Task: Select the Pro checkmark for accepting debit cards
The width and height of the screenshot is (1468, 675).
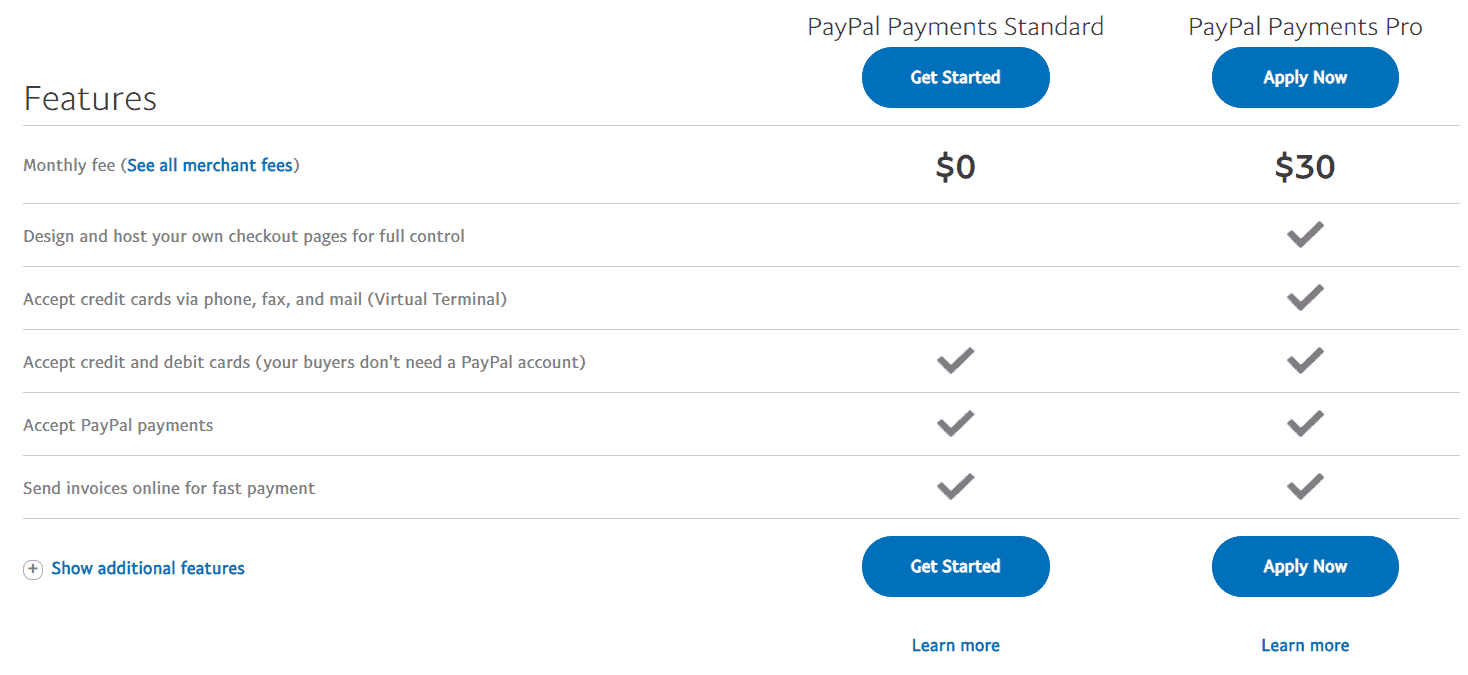Action: (x=1305, y=361)
